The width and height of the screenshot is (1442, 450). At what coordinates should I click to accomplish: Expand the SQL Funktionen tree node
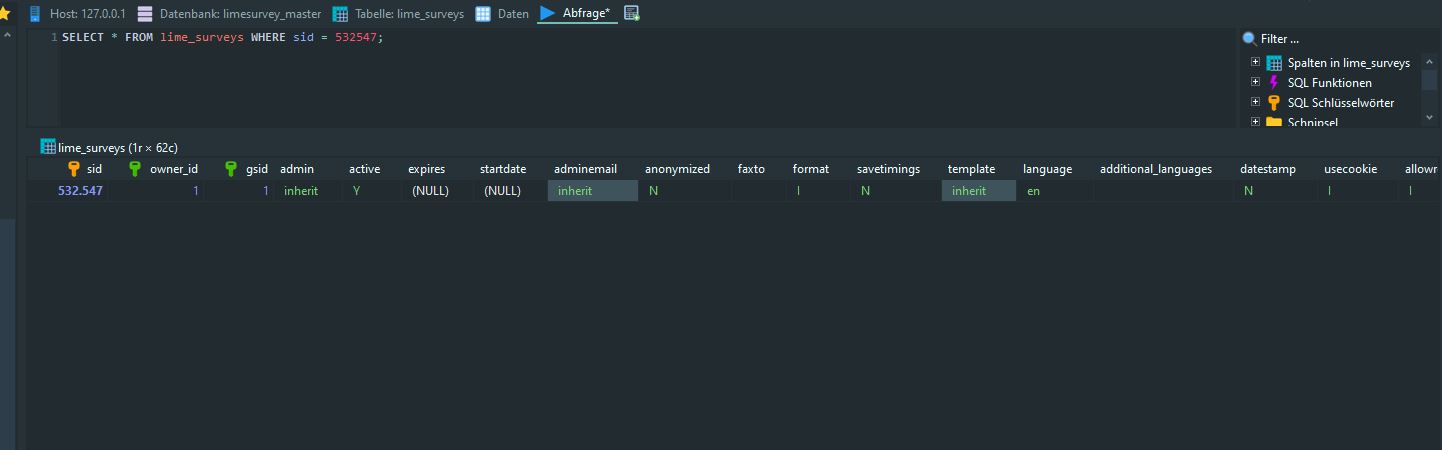click(x=1255, y=83)
